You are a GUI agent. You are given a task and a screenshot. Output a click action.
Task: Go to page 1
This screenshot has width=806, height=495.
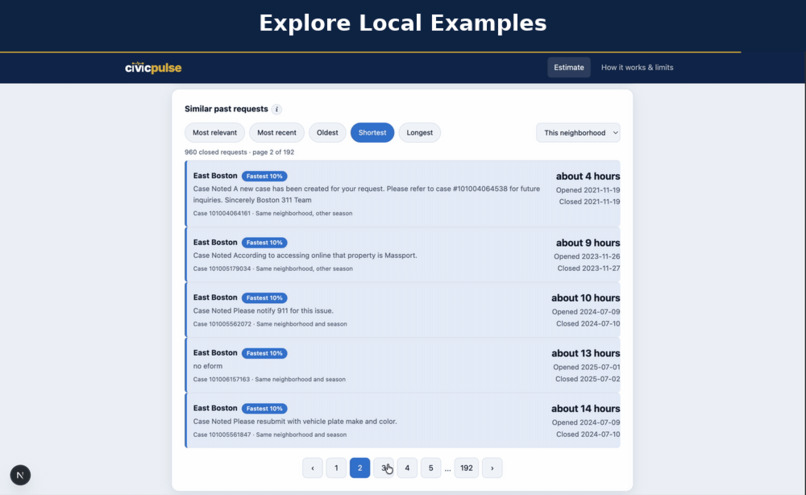click(x=336, y=468)
